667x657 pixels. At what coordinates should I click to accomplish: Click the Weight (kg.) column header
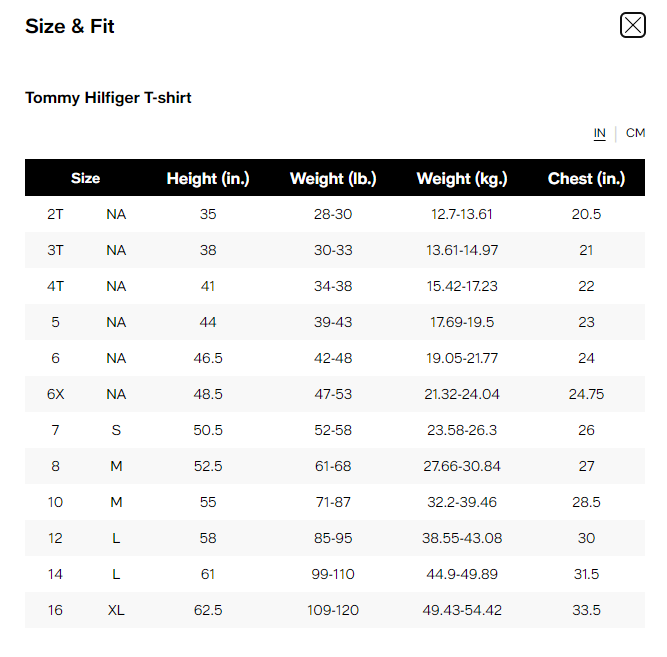pos(462,178)
